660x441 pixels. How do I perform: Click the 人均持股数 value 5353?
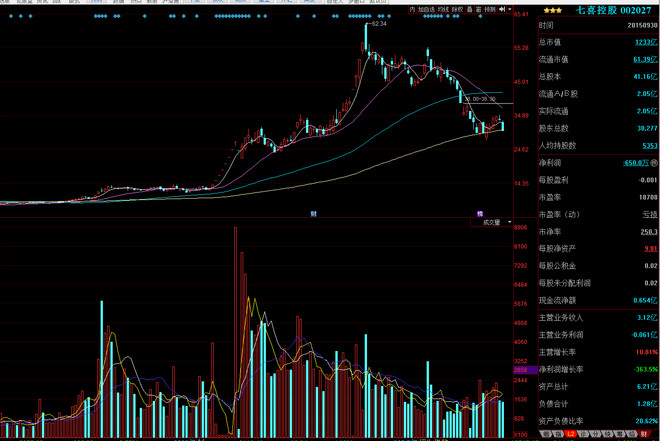[x=650, y=146]
